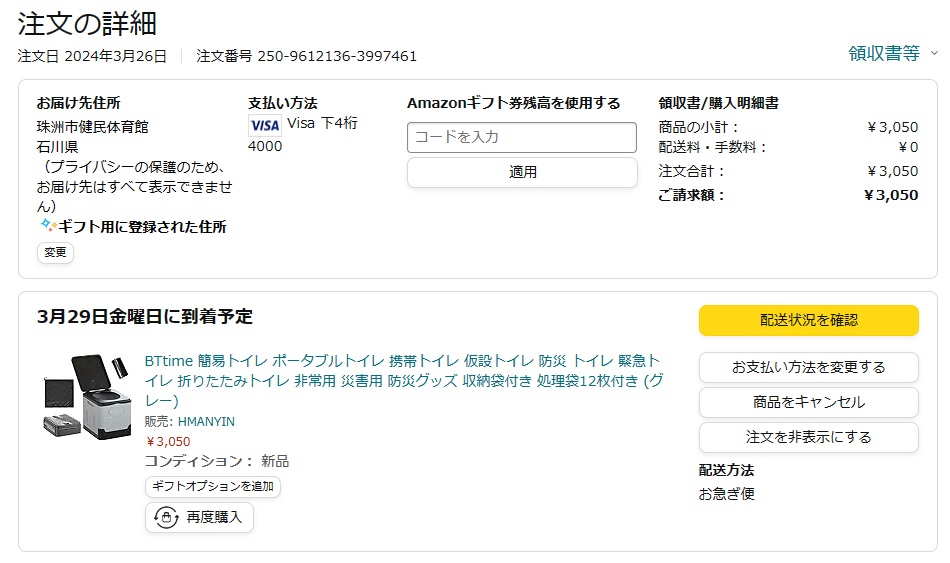Click the ¥3,050 item price text
The image size is (950, 563).
pyautogui.click(x=168, y=442)
